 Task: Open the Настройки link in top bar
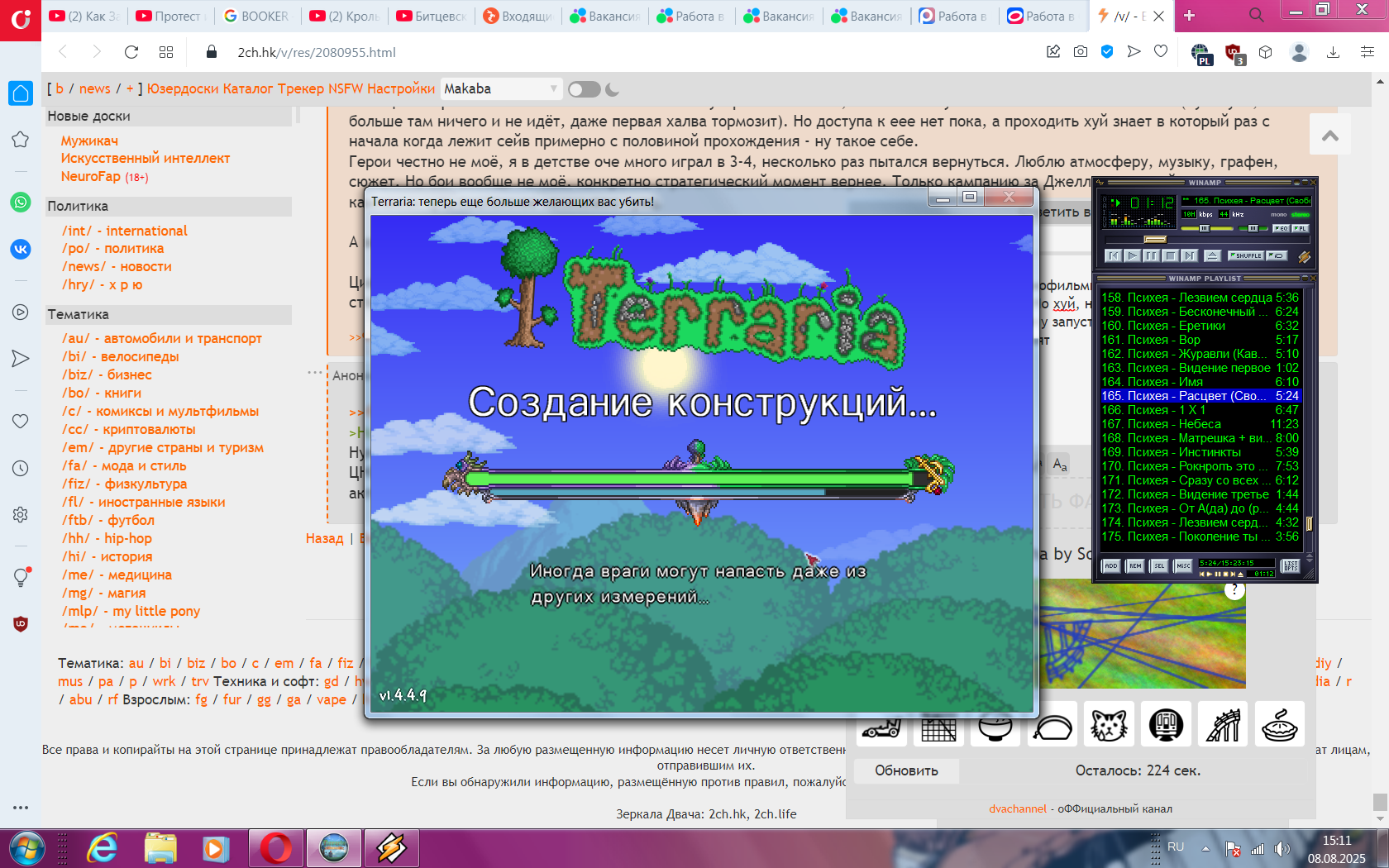[x=401, y=88]
